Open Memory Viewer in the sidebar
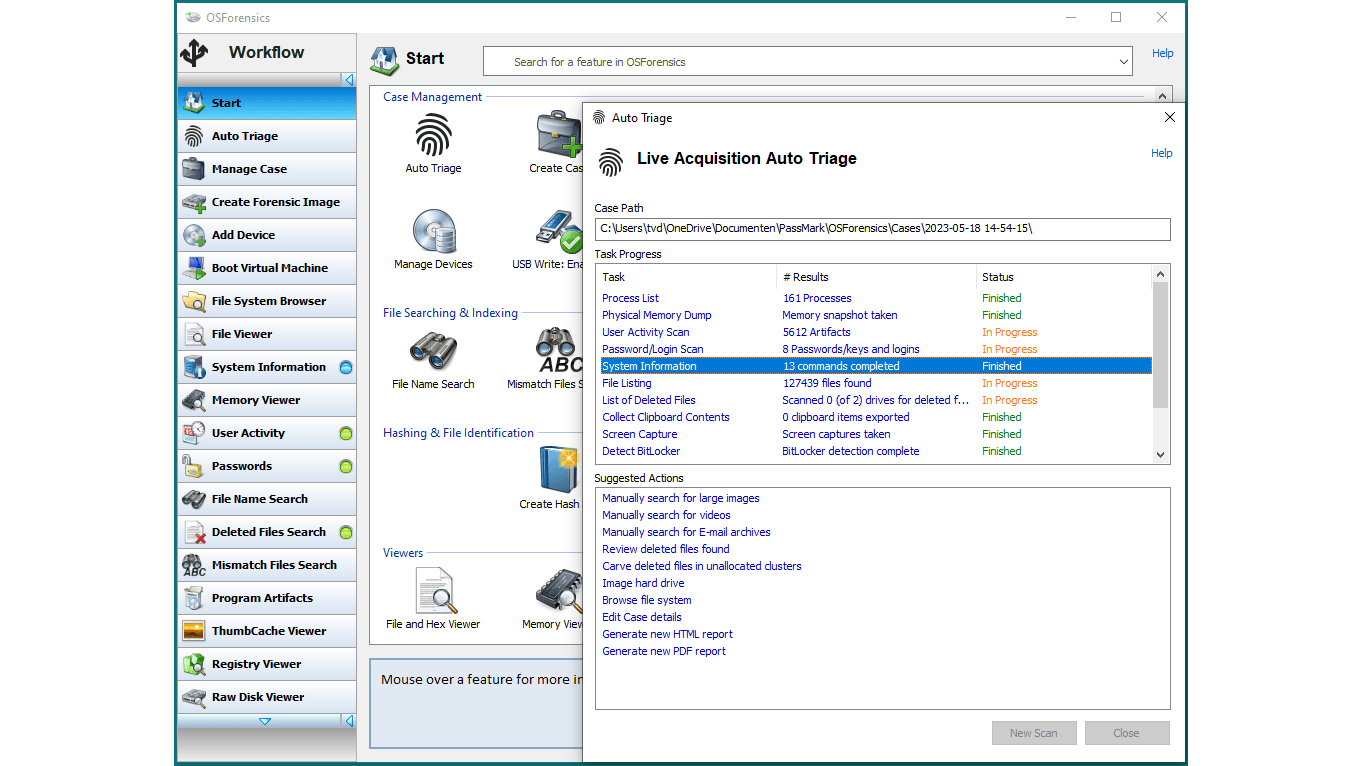 pos(267,400)
